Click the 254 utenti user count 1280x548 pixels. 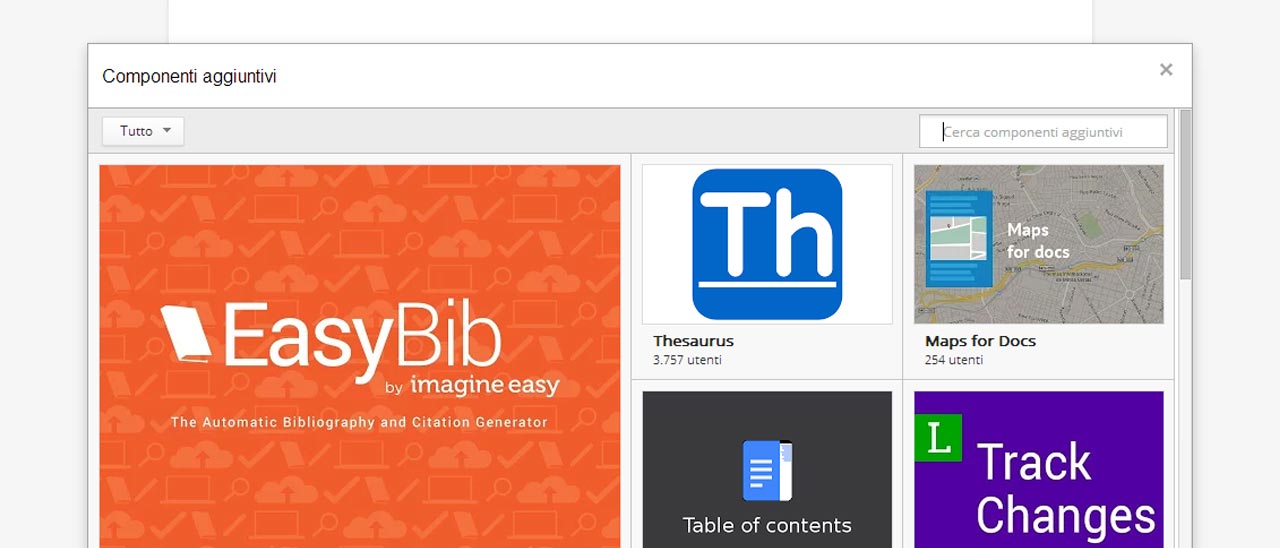pyautogui.click(x=954, y=360)
